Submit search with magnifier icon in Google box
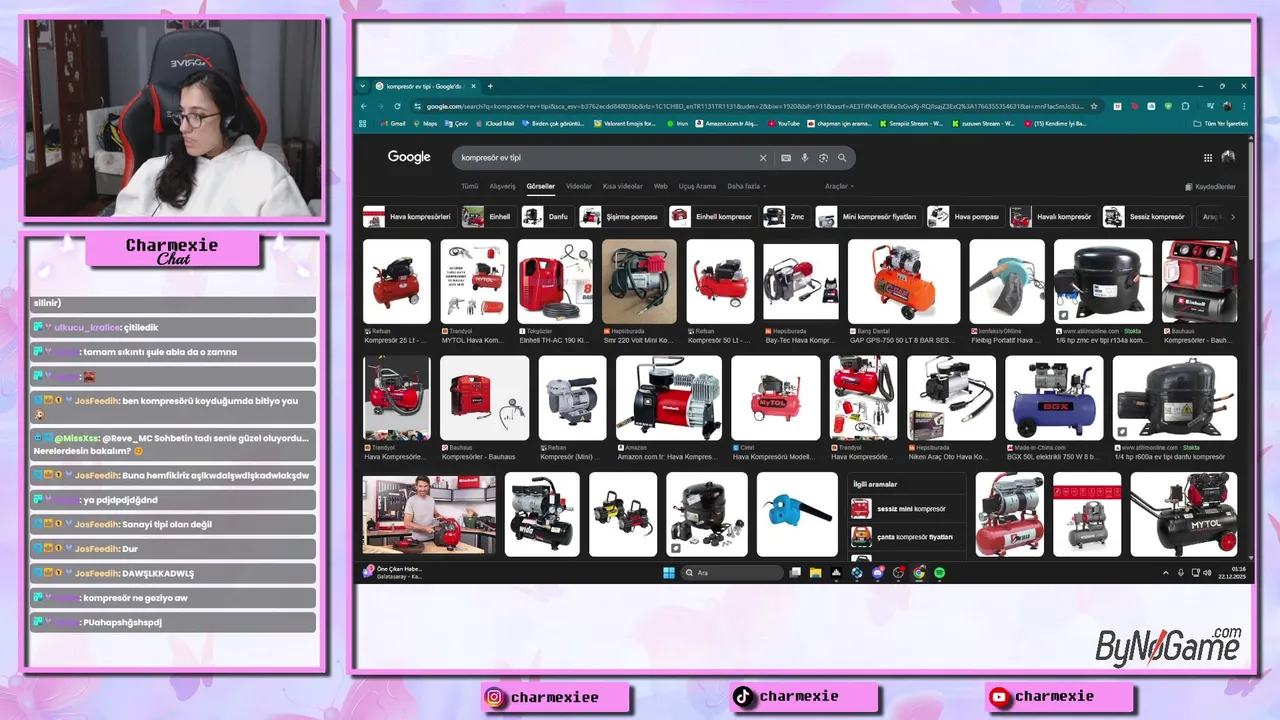 click(842, 158)
